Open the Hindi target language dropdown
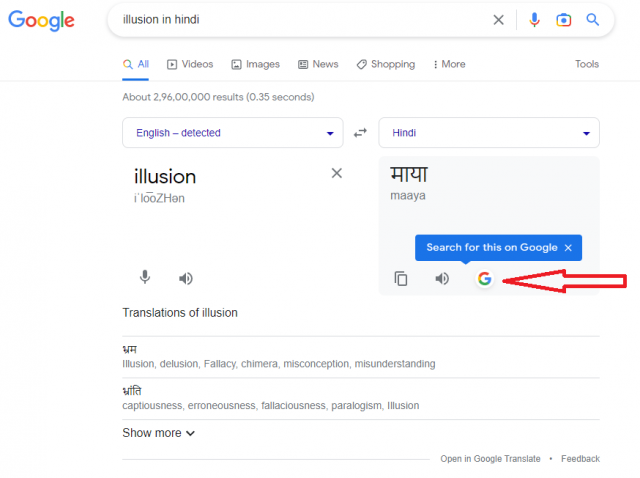The width and height of the screenshot is (640, 478). (x=489, y=133)
